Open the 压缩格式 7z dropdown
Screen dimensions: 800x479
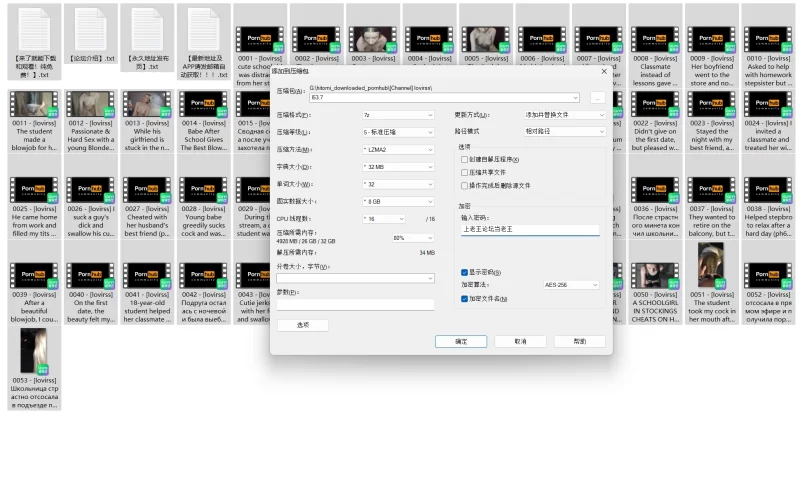coord(398,115)
